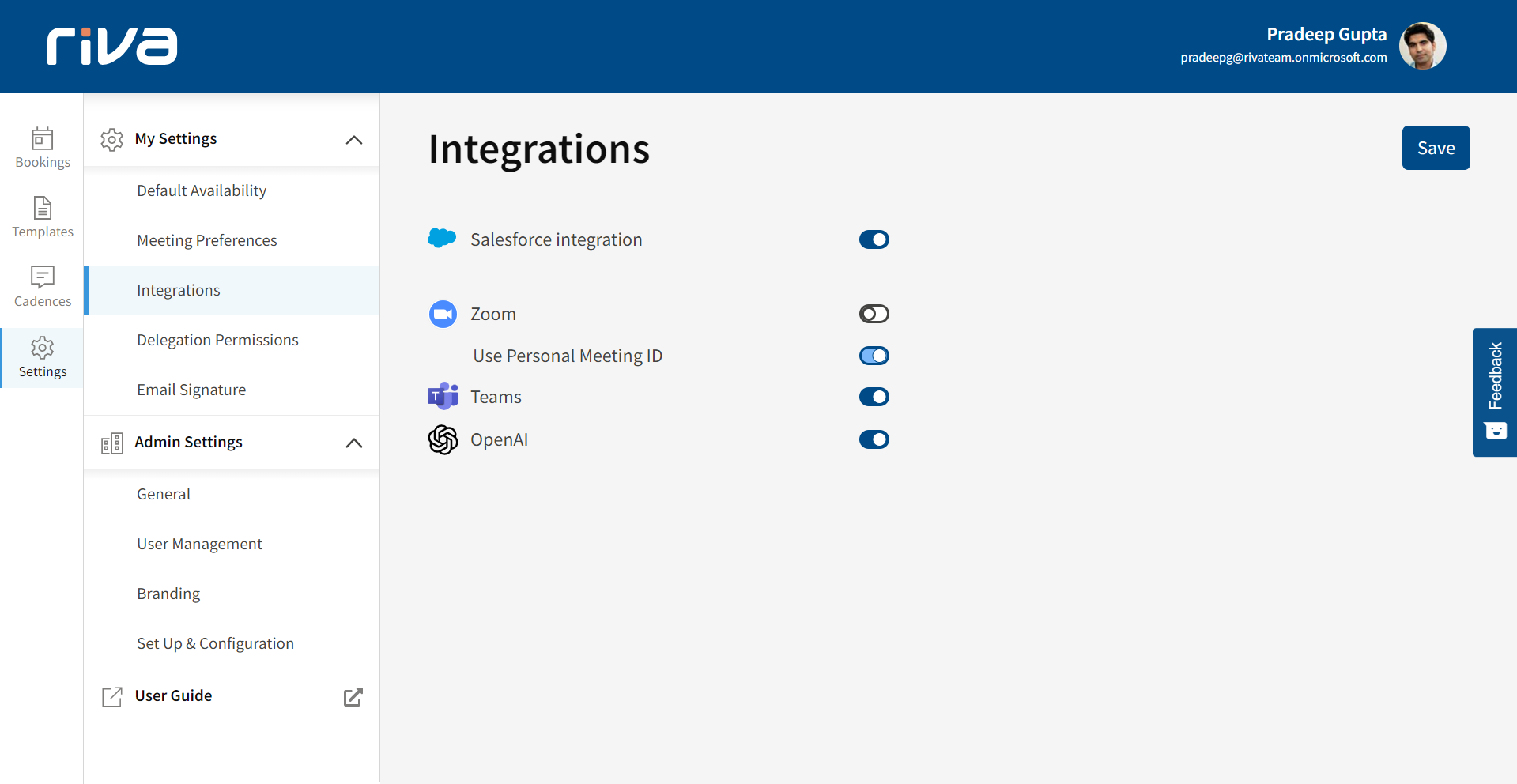Open the Settings section in sidebar
The image size is (1517, 784).
[x=42, y=358]
